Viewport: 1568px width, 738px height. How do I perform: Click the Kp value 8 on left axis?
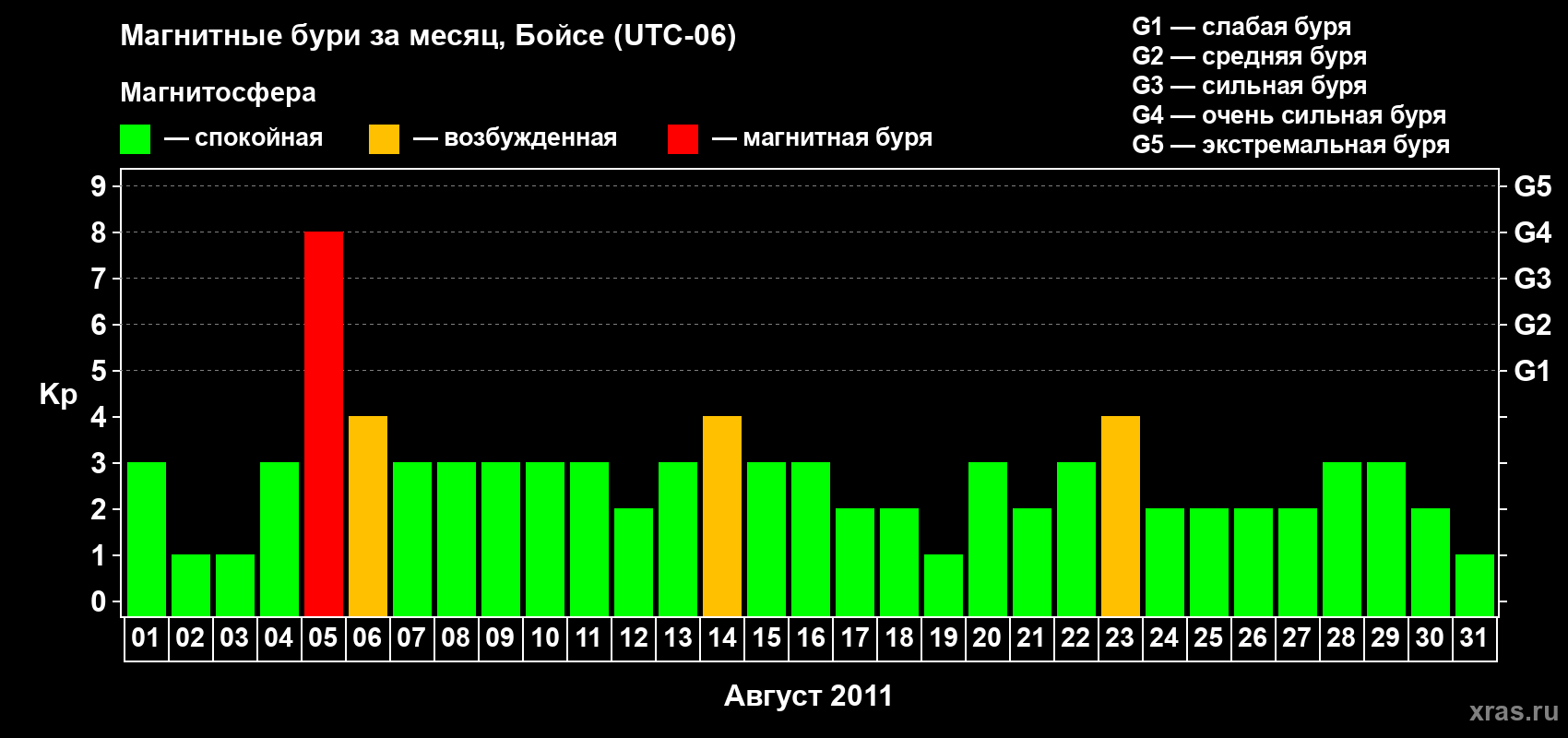point(99,232)
